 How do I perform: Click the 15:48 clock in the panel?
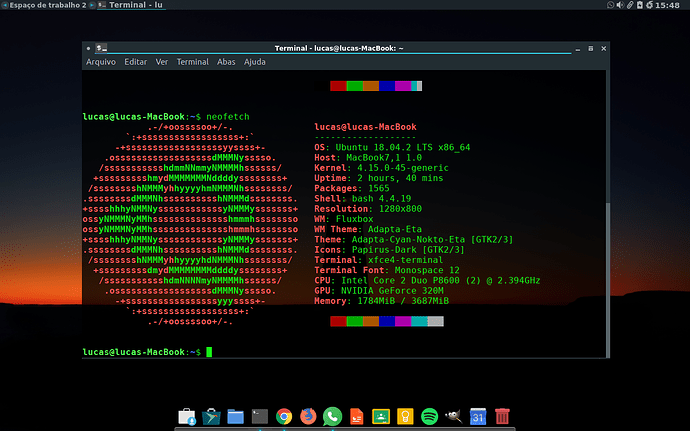[667, 5]
